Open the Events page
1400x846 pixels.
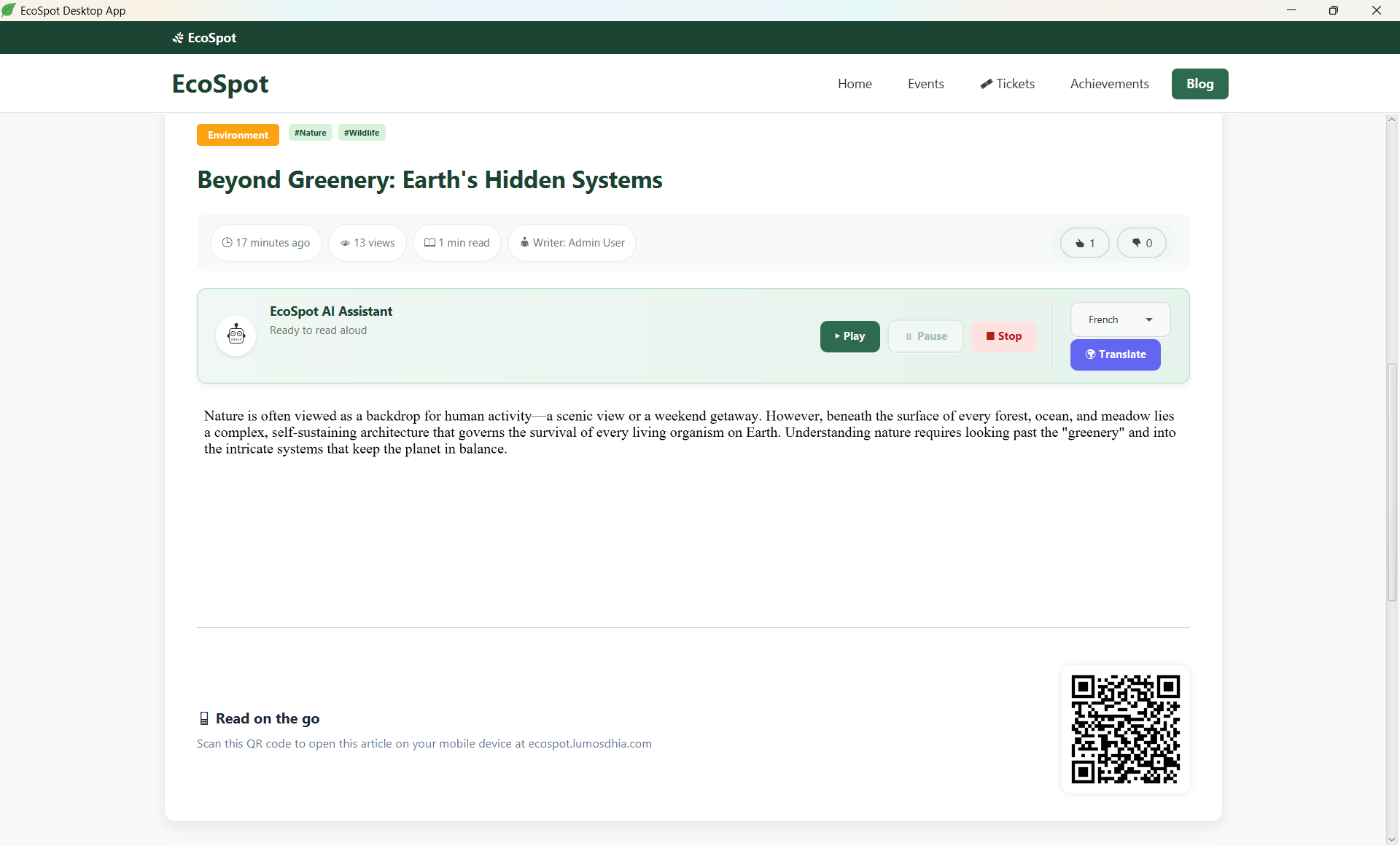click(925, 84)
